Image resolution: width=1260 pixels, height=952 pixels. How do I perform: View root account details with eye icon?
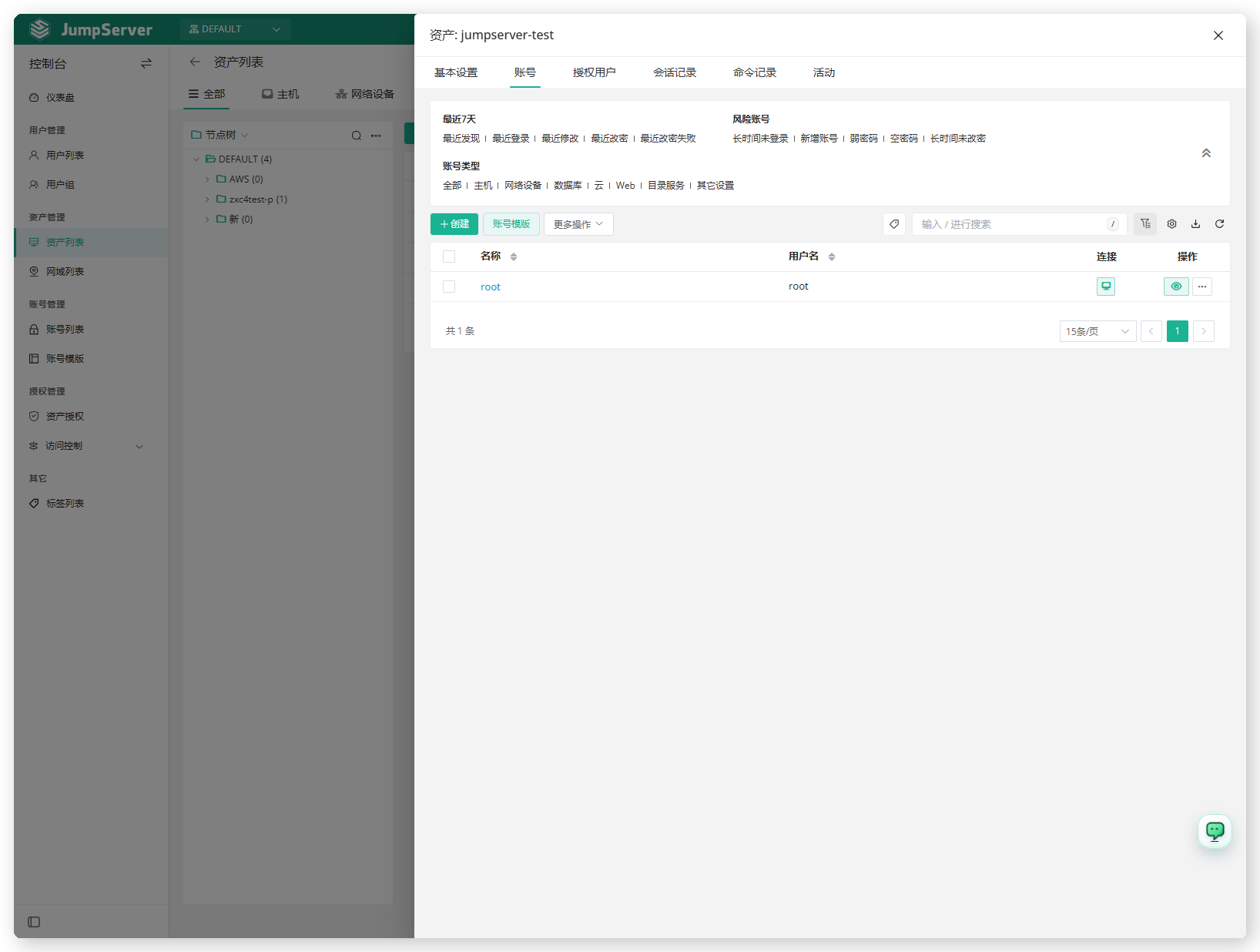pos(1176,287)
